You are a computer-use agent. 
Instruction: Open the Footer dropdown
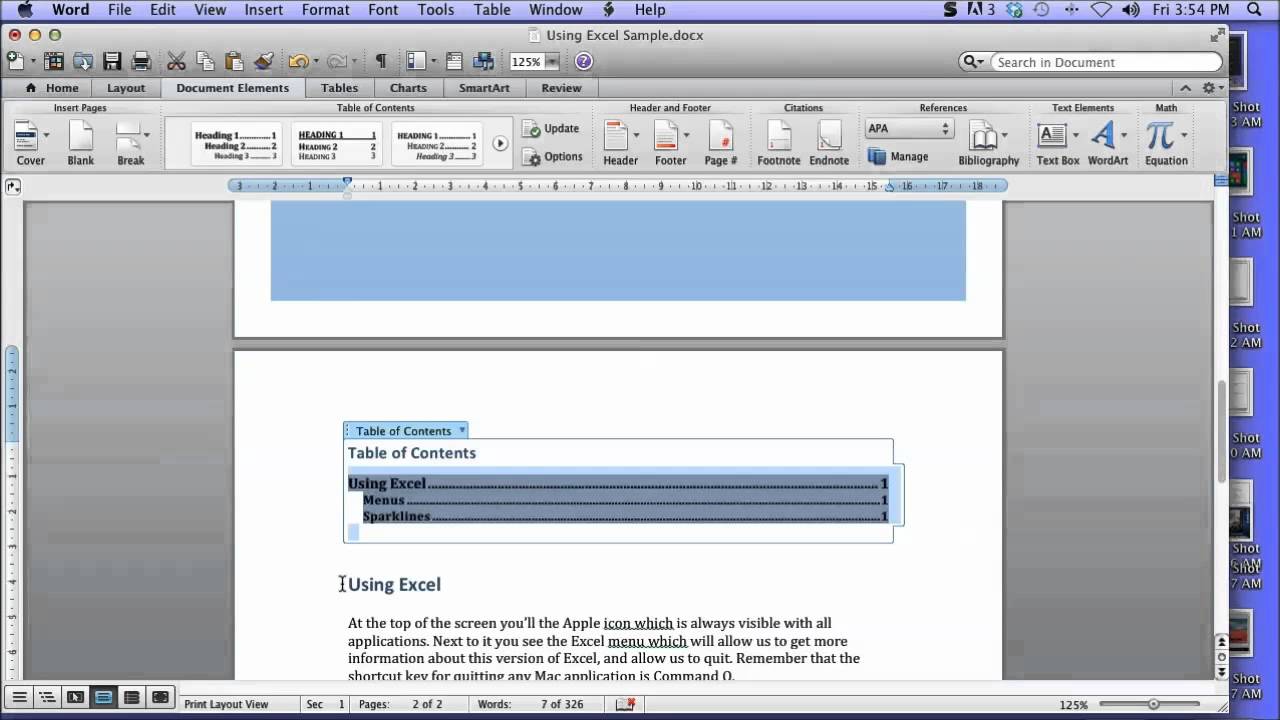tap(686, 135)
